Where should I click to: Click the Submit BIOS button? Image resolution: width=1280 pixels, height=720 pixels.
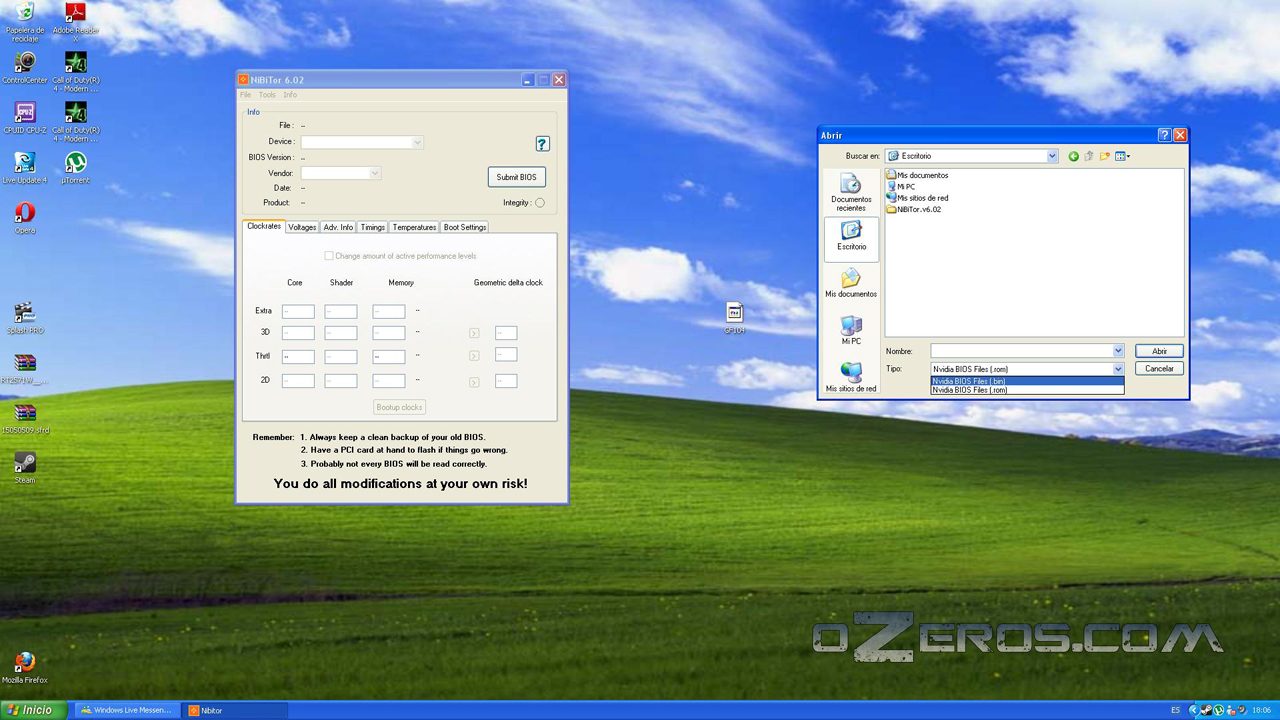(x=517, y=177)
